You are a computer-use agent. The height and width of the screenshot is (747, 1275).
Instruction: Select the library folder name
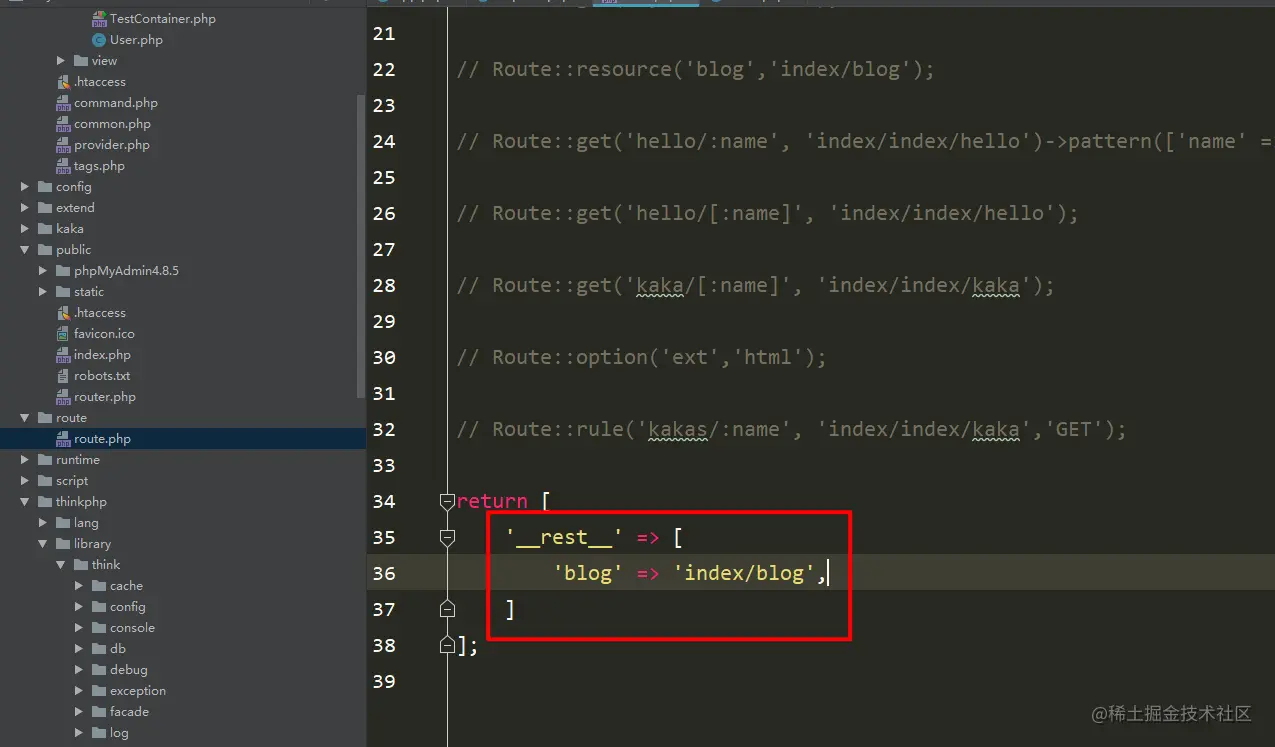tap(92, 544)
